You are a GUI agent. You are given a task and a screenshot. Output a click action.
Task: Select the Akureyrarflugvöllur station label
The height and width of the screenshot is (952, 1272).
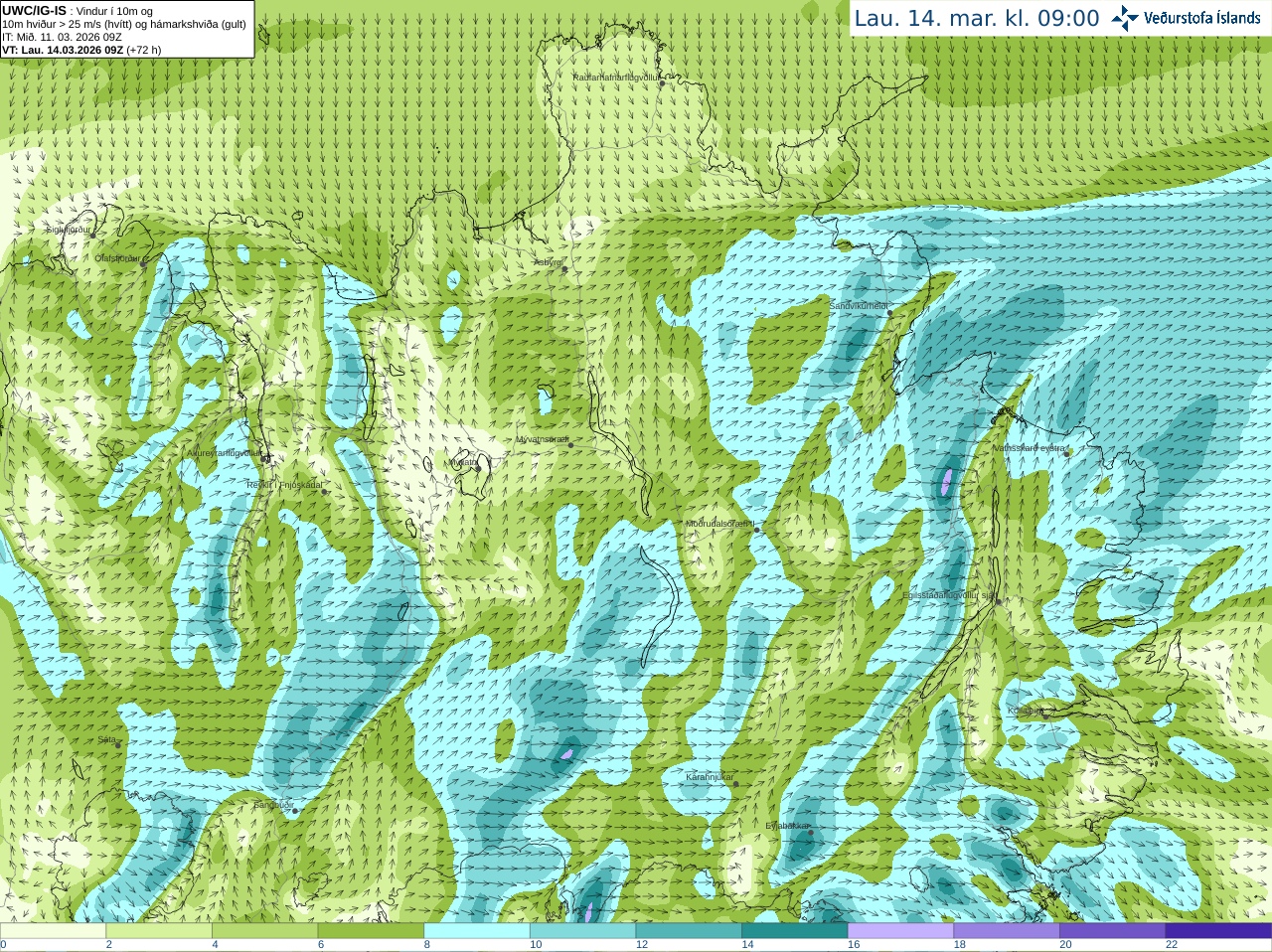click(x=224, y=453)
